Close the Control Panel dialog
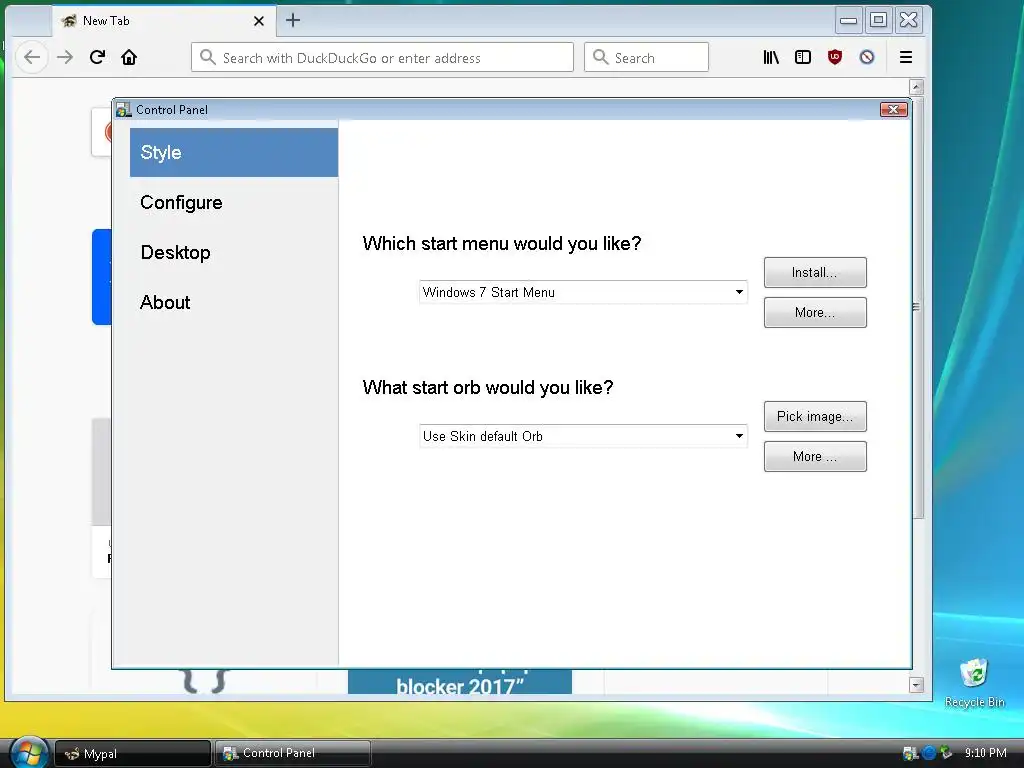The height and width of the screenshot is (768, 1024). 893,109
